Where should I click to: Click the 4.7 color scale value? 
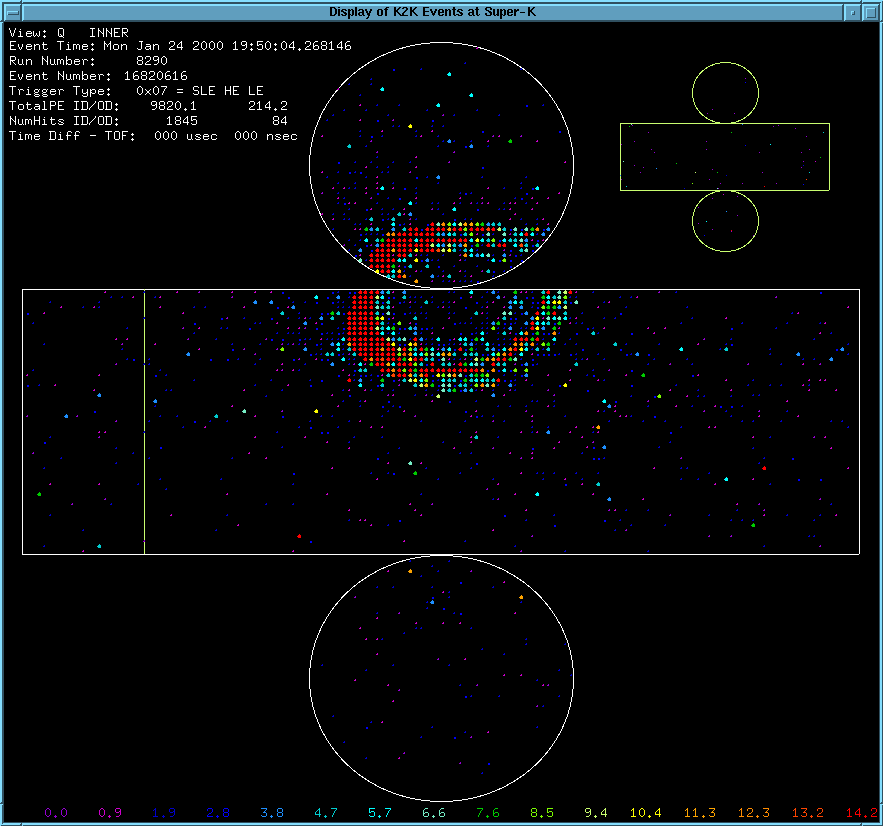click(x=326, y=813)
